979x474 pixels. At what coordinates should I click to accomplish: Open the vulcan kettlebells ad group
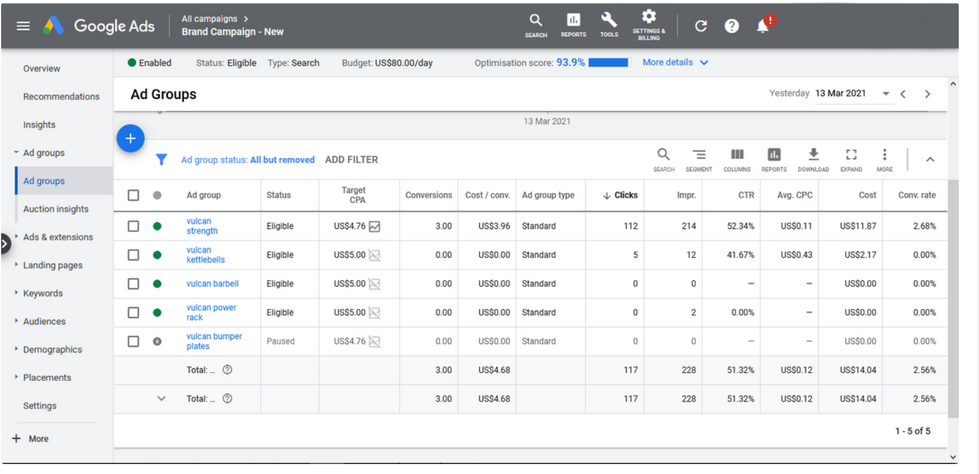(x=206, y=255)
